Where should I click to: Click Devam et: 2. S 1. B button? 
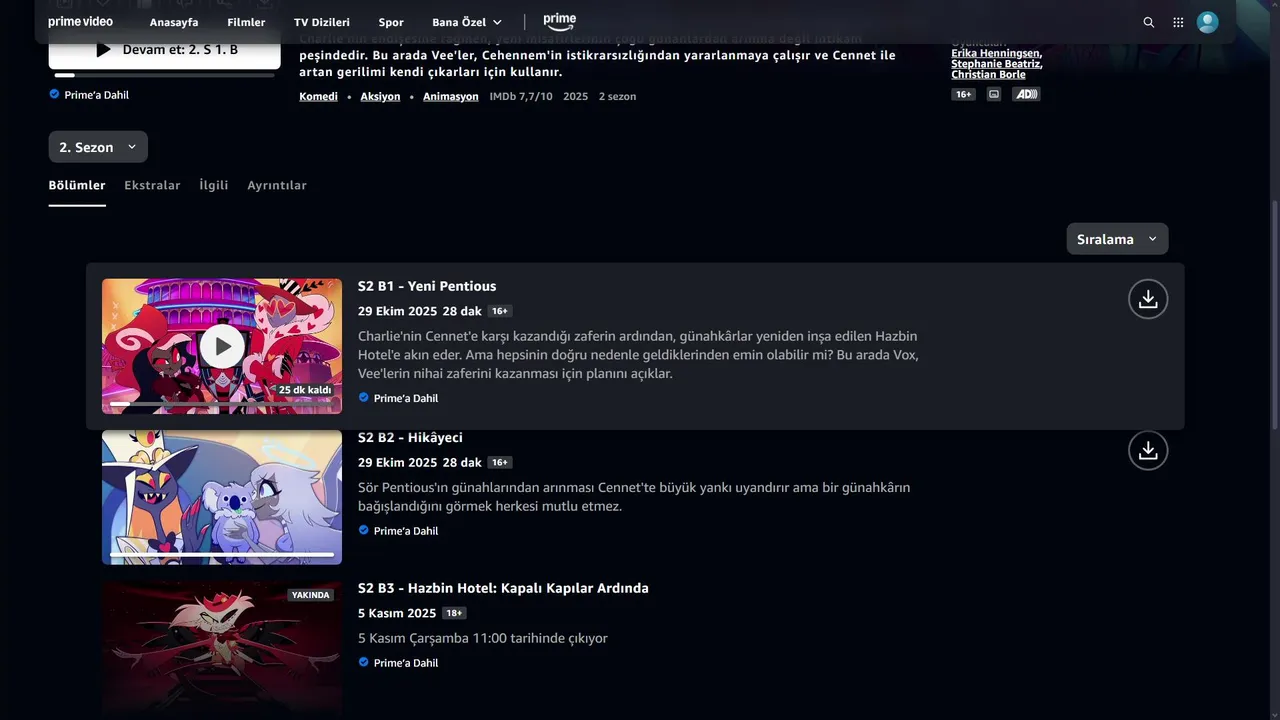[x=165, y=49]
